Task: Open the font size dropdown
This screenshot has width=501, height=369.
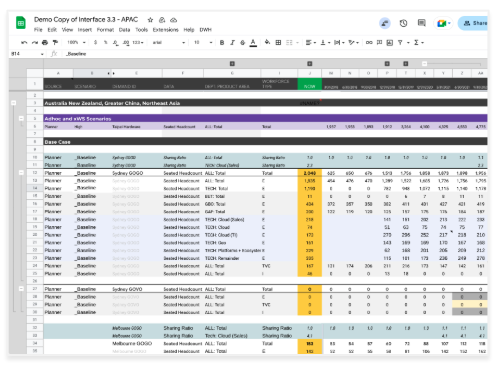Action: (x=203, y=43)
